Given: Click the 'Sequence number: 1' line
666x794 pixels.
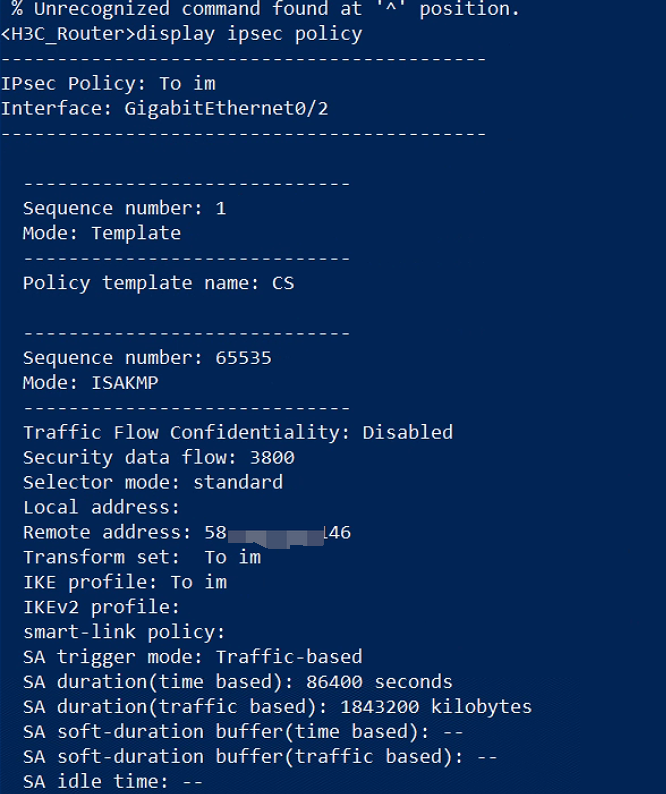Looking at the screenshot, I should pos(124,208).
